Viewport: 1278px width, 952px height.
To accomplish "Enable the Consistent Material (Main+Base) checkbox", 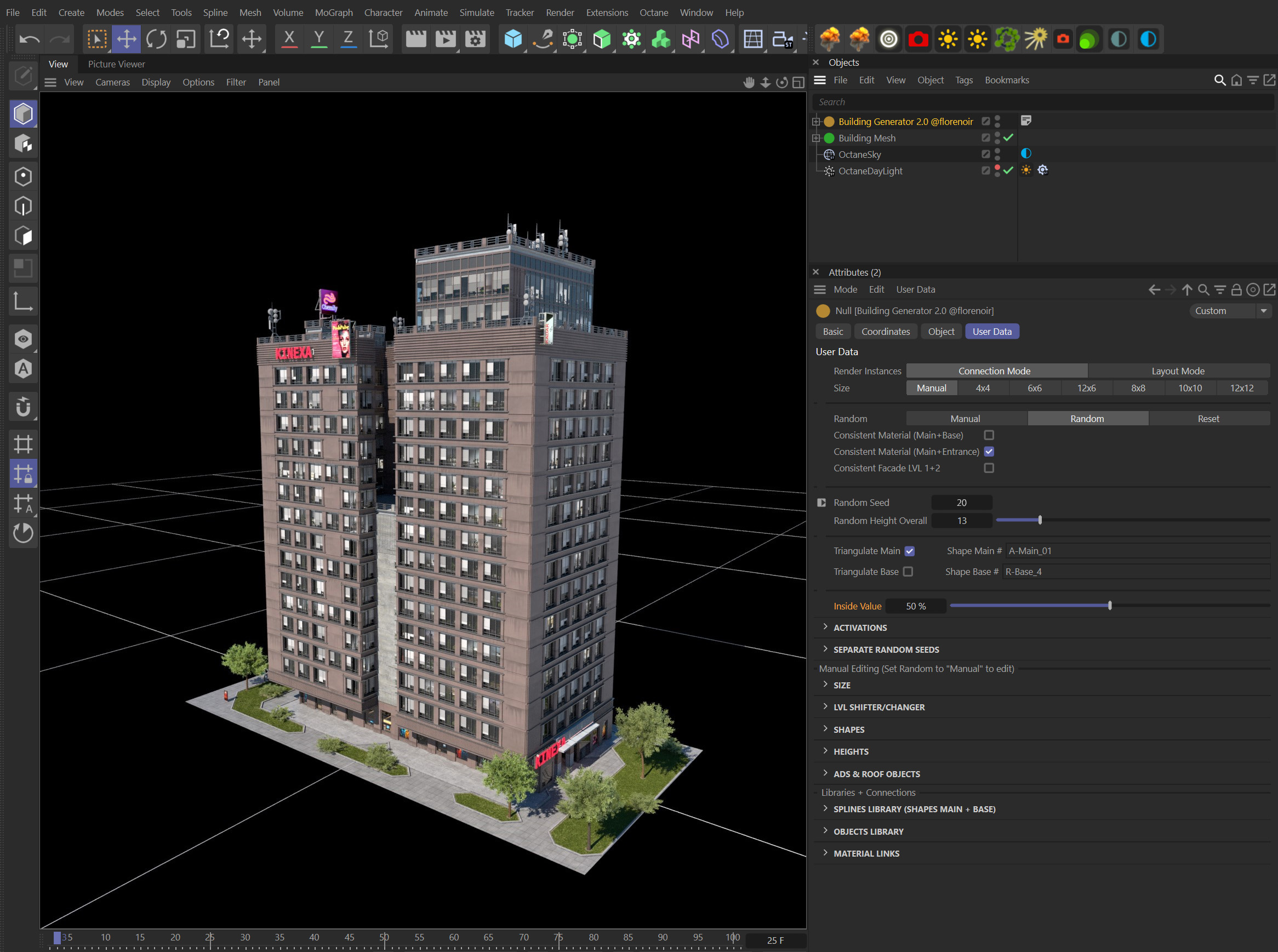I will pos(989,435).
